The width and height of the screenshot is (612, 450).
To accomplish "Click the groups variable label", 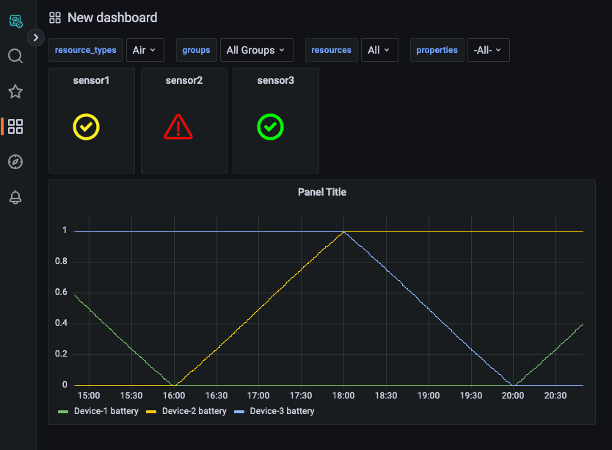I will coord(196,50).
